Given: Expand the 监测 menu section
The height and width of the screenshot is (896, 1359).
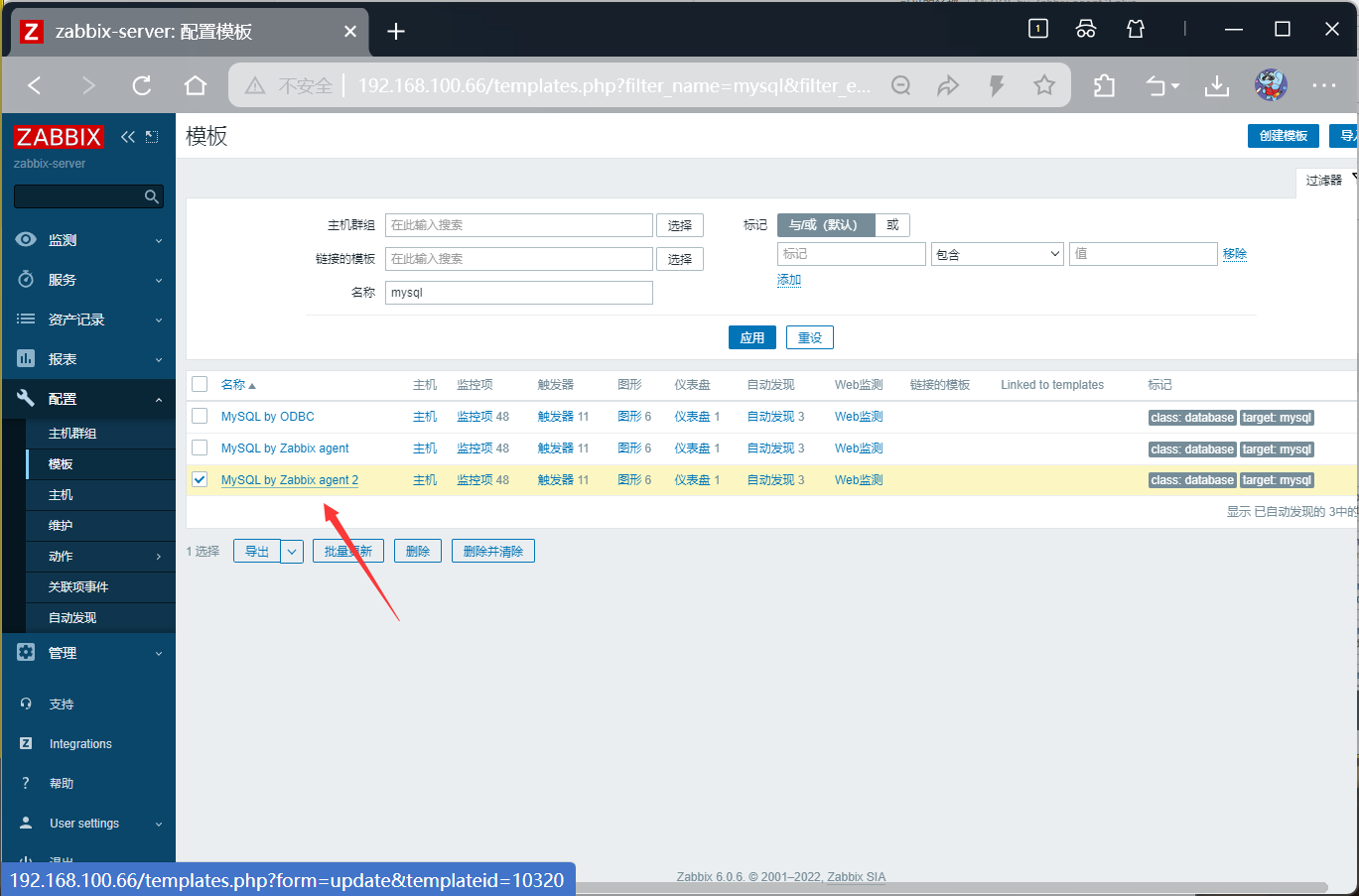Looking at the screenshot, I should tap(88, 240).
